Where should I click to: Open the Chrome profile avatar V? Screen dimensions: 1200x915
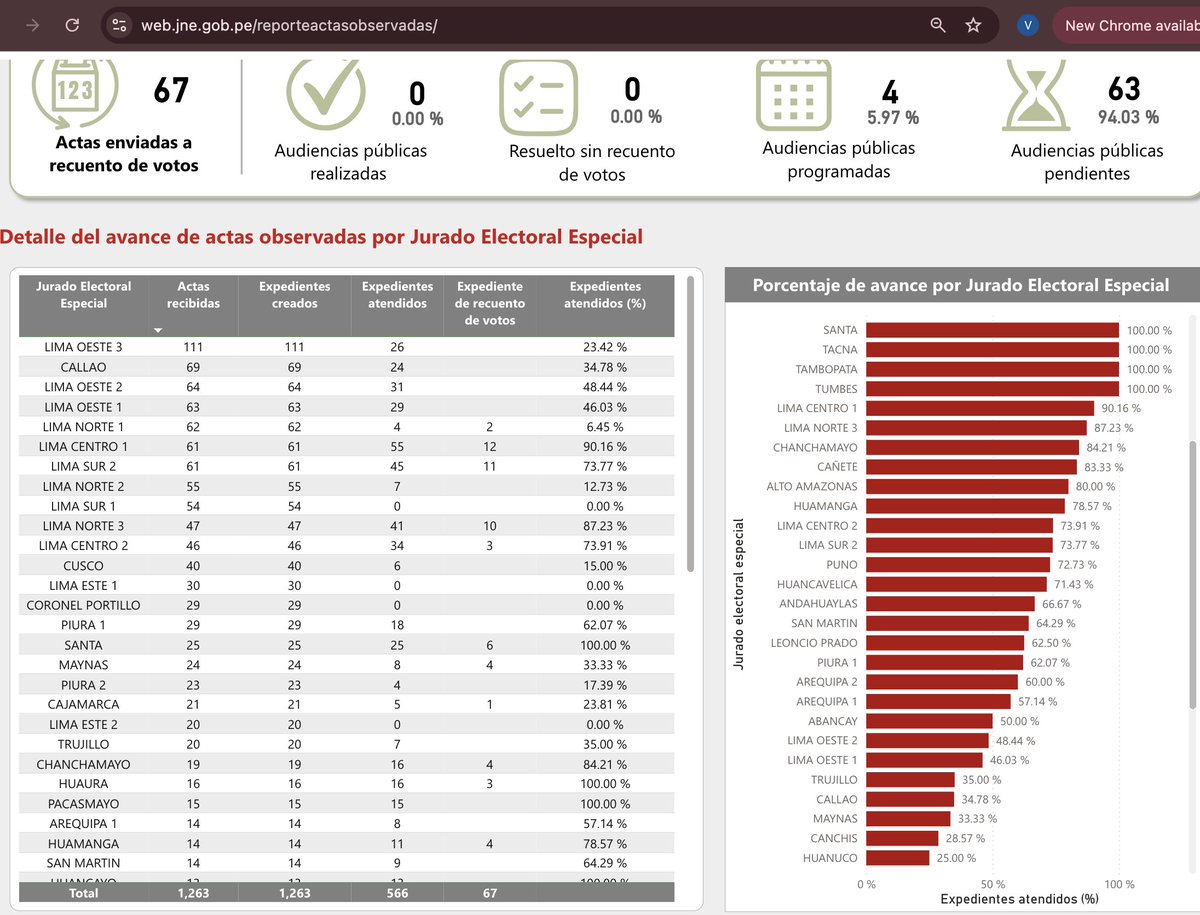click(1028, 25)
